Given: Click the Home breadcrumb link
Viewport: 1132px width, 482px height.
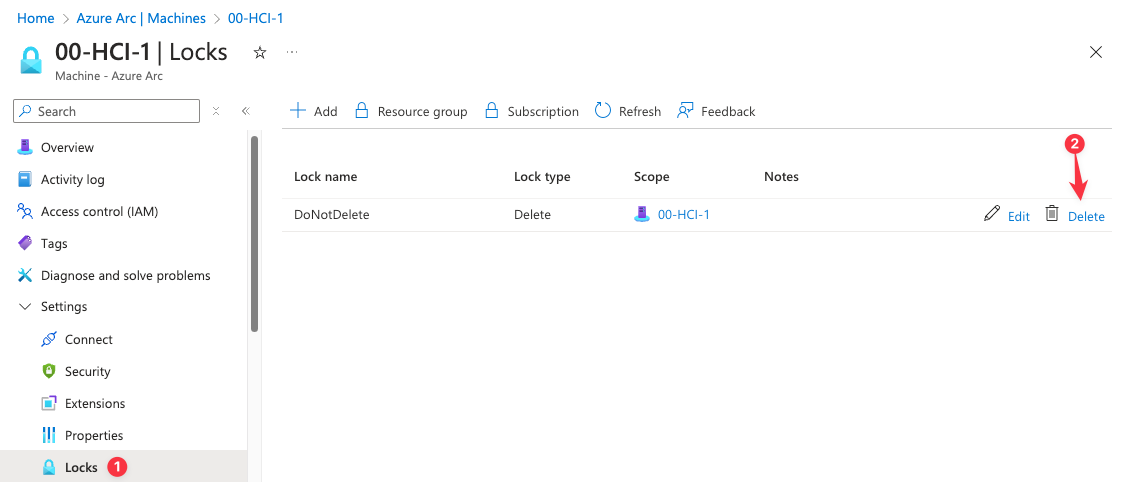Looking at the screenshot, I should coord(35,18).
